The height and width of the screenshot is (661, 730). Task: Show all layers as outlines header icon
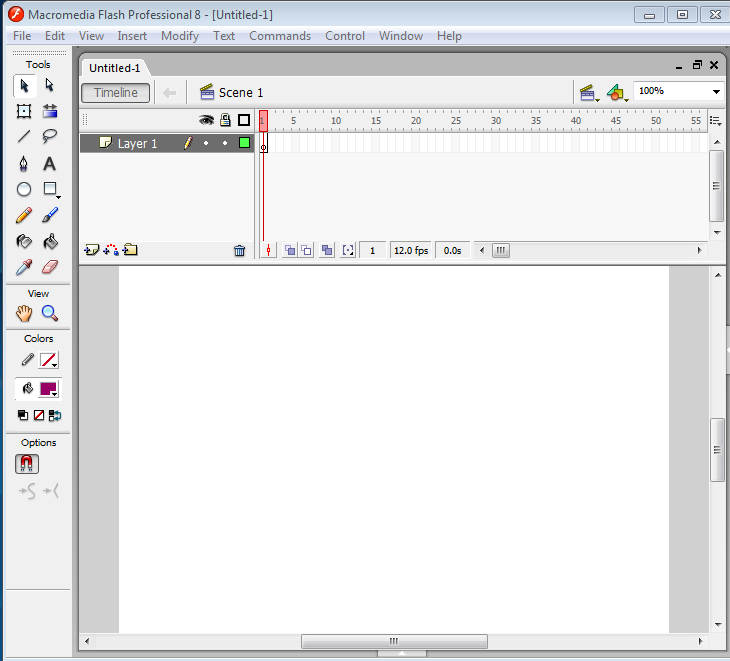[244, 120]
